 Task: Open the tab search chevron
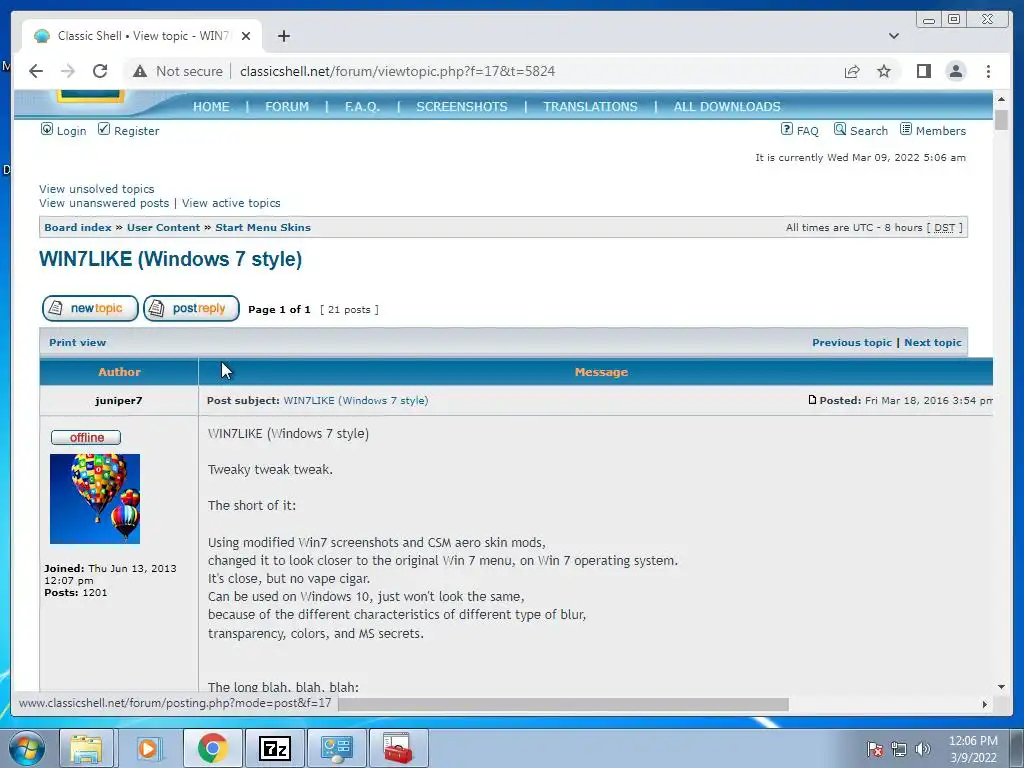pyautogui.click(x=893, y=36)
